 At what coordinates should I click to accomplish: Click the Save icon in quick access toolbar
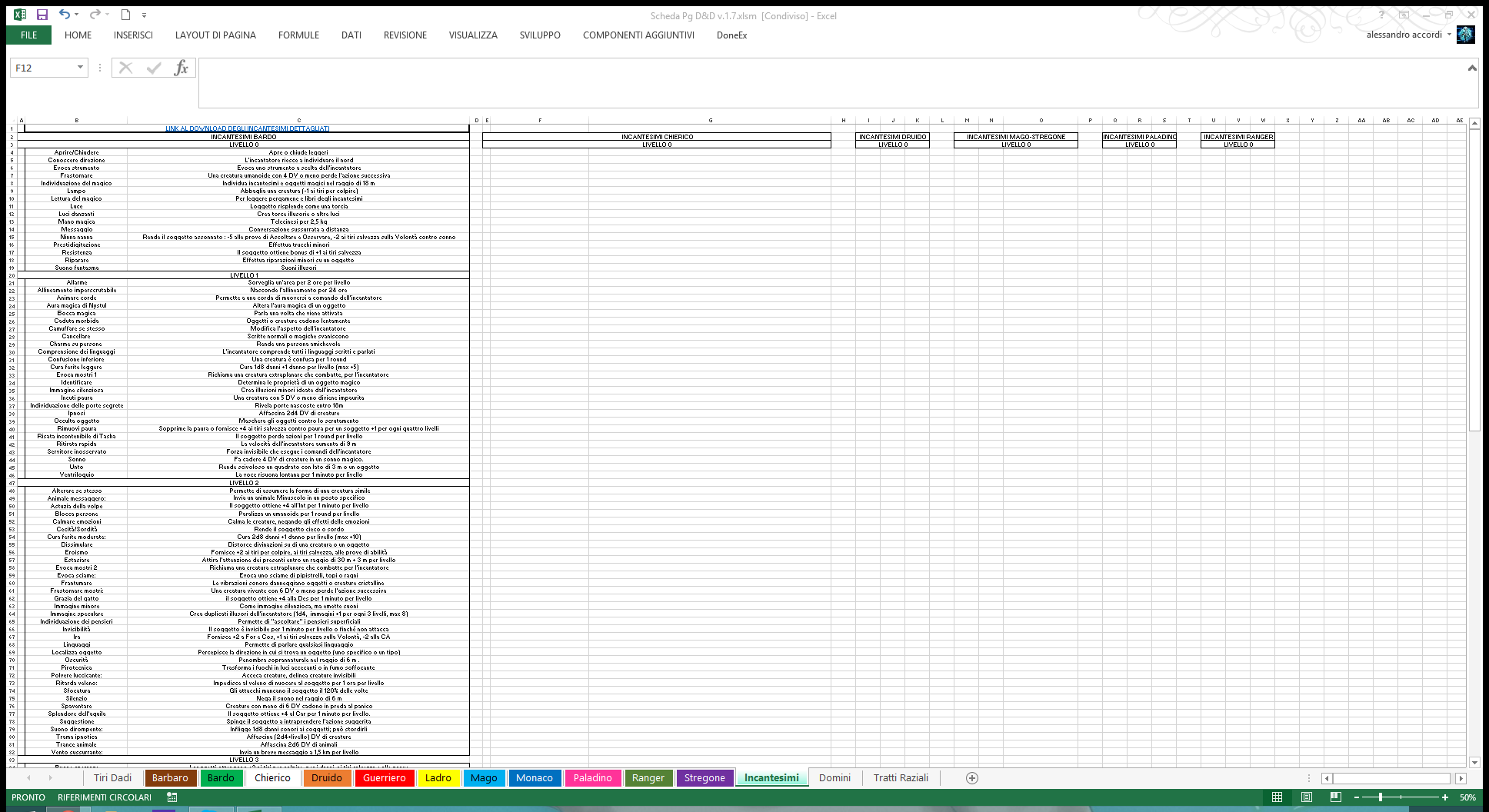coord(42,15)
